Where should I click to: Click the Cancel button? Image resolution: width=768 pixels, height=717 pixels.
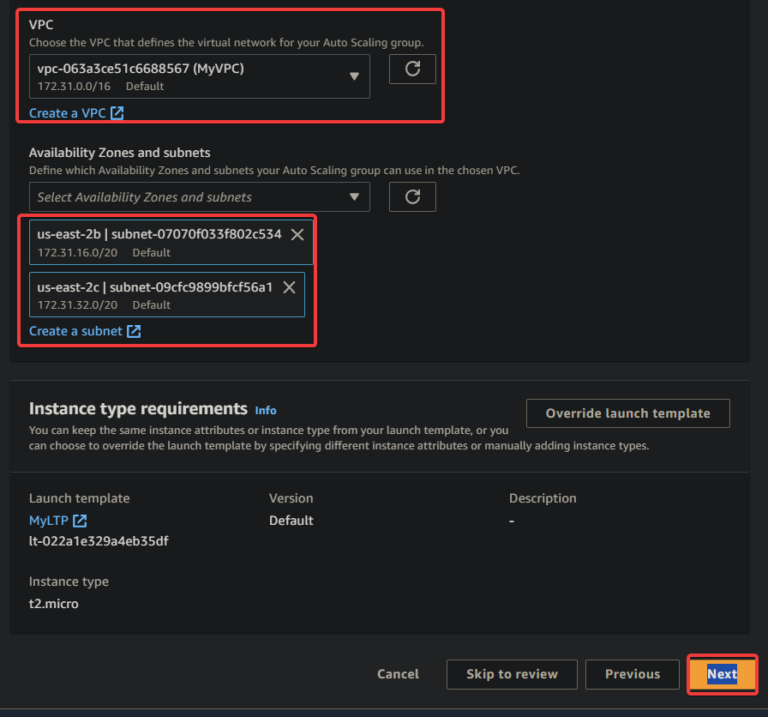398,674
